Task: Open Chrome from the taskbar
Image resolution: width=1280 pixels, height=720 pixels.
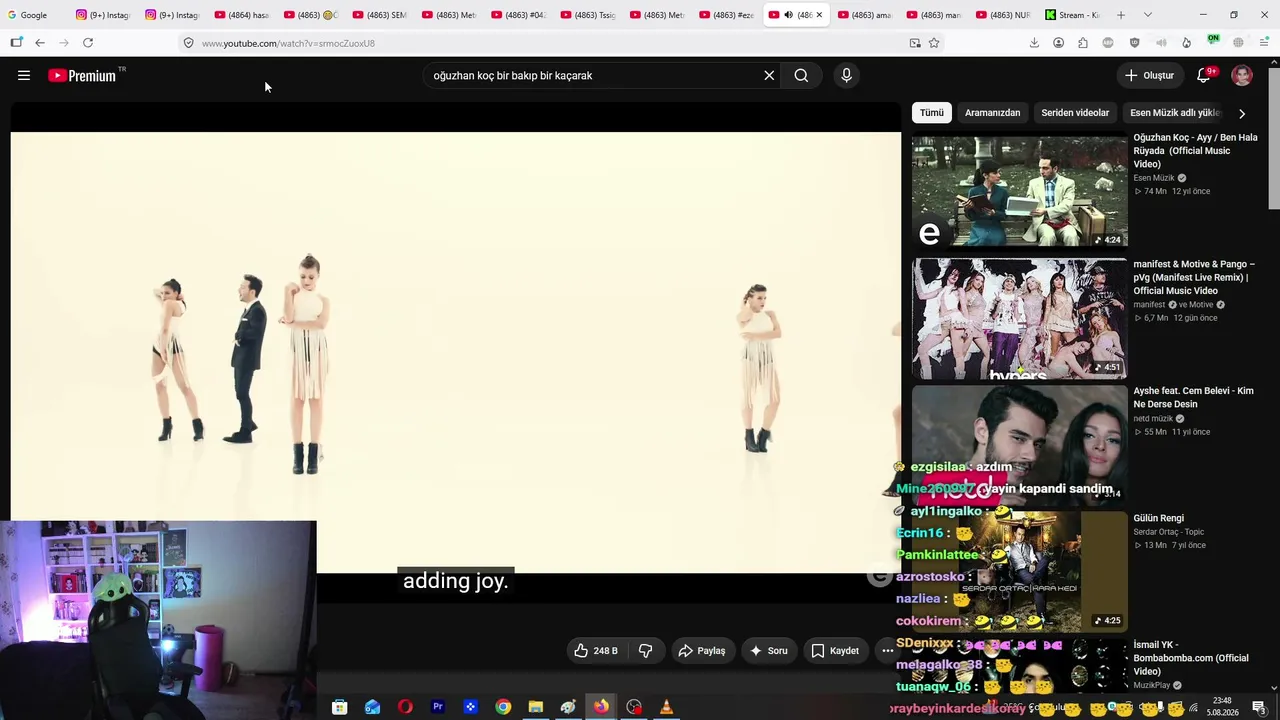Action: point(503,707)
